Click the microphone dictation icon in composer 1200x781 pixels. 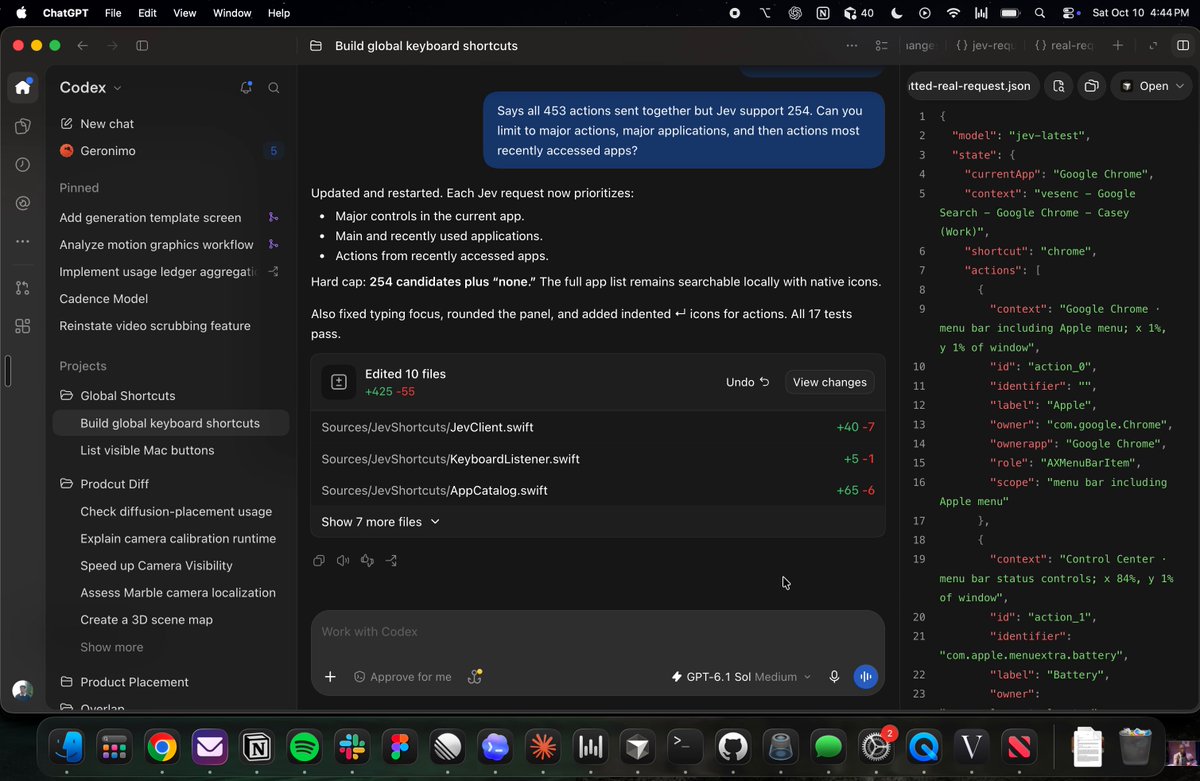tap(834, 677)
